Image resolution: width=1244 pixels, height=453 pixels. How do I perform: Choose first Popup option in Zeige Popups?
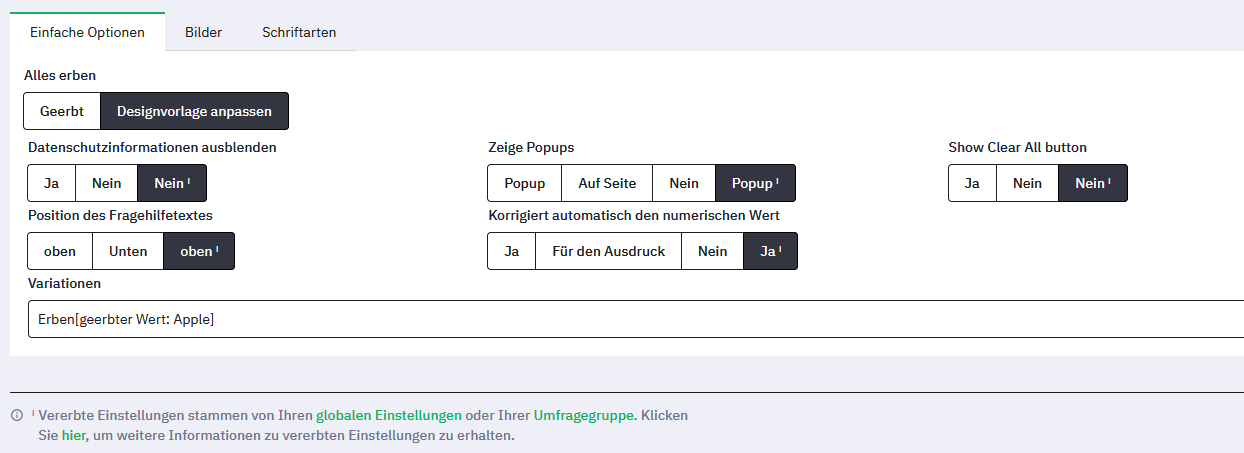pos(525,183)
